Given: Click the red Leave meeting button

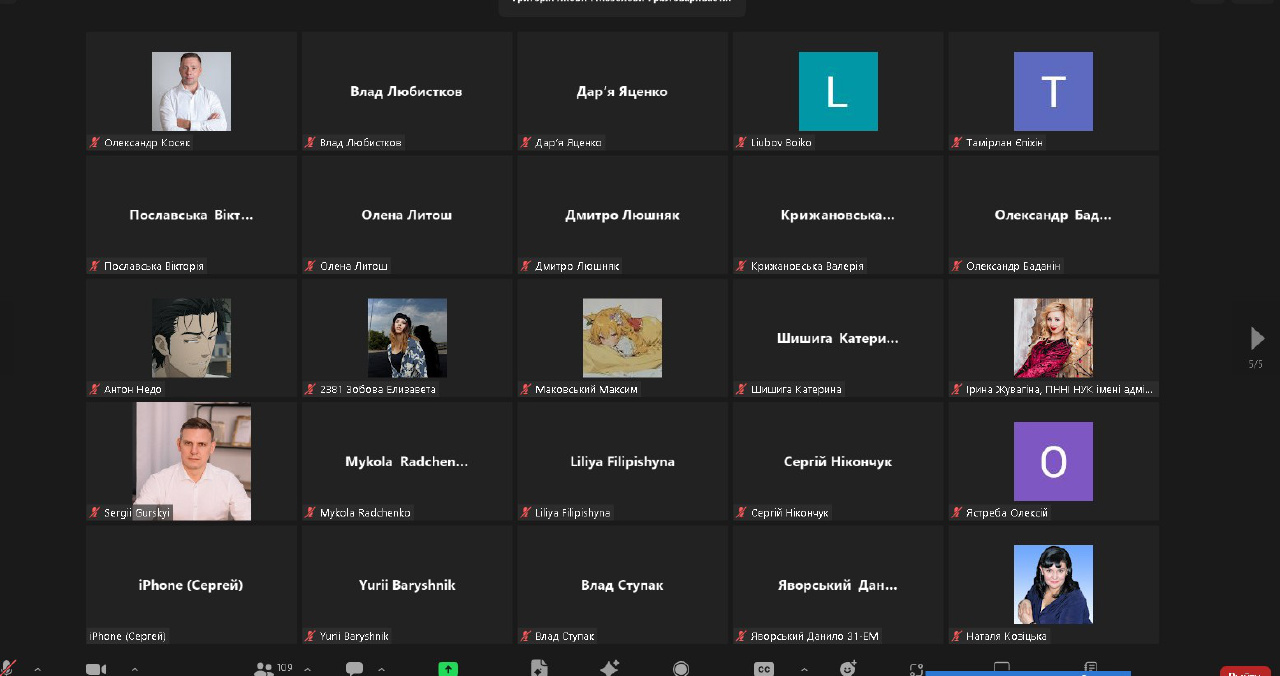Looking at the screenshot, I should point(1245,671).
